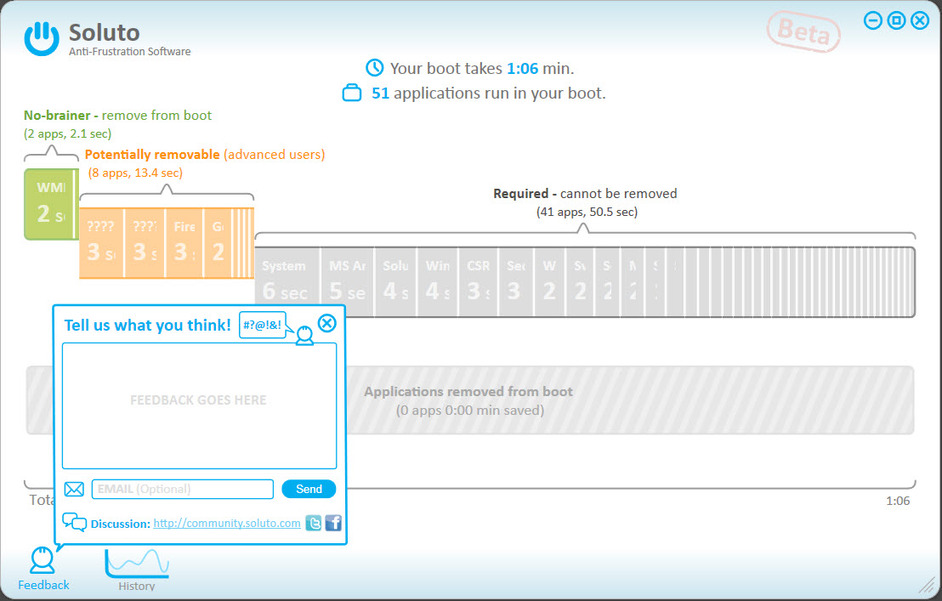The image size is (942, 601).
Task: Close the feedback popup
Action: (x=327, y=323)
